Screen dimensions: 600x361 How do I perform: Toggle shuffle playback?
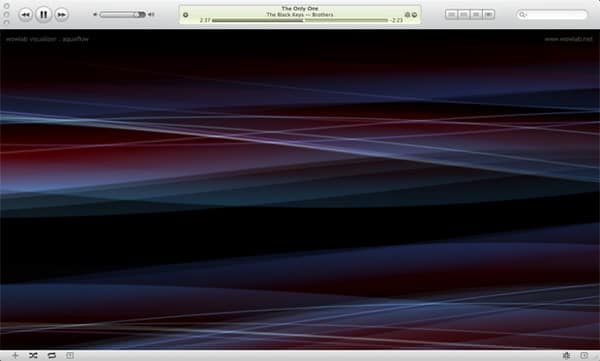coord(33,356)
